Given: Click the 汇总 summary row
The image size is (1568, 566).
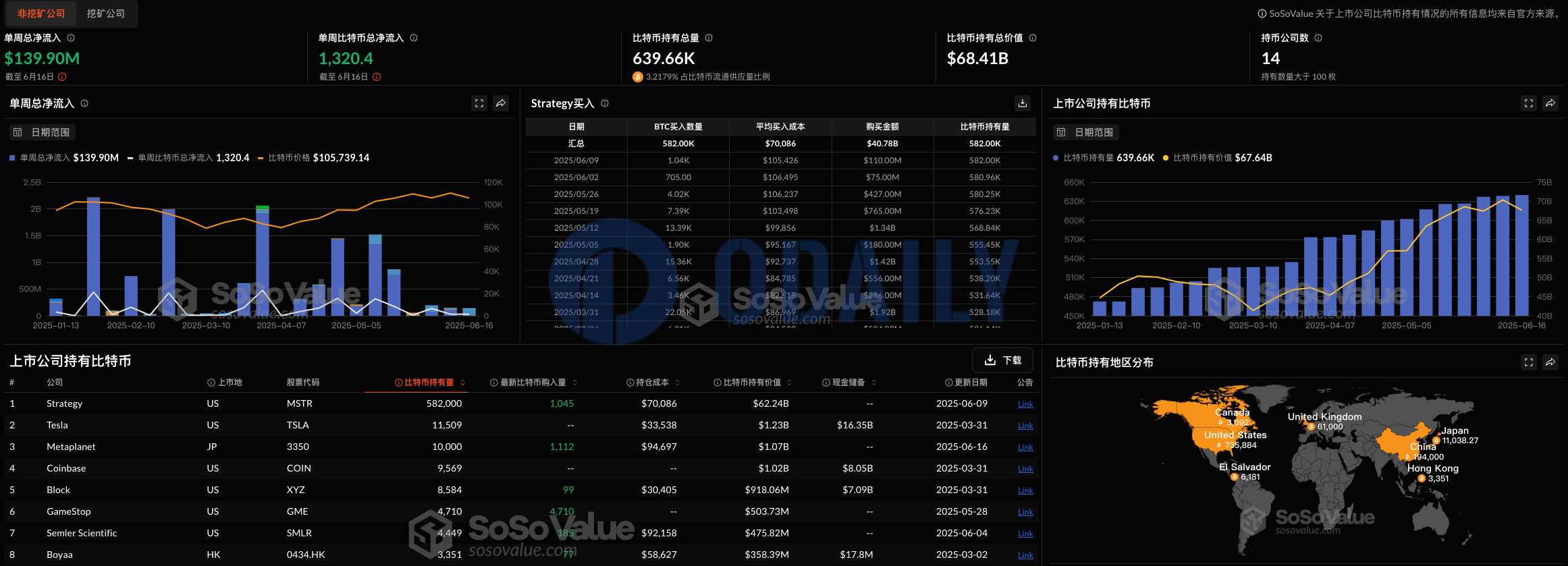Looking at the screenshot, I should pos(780,144).
